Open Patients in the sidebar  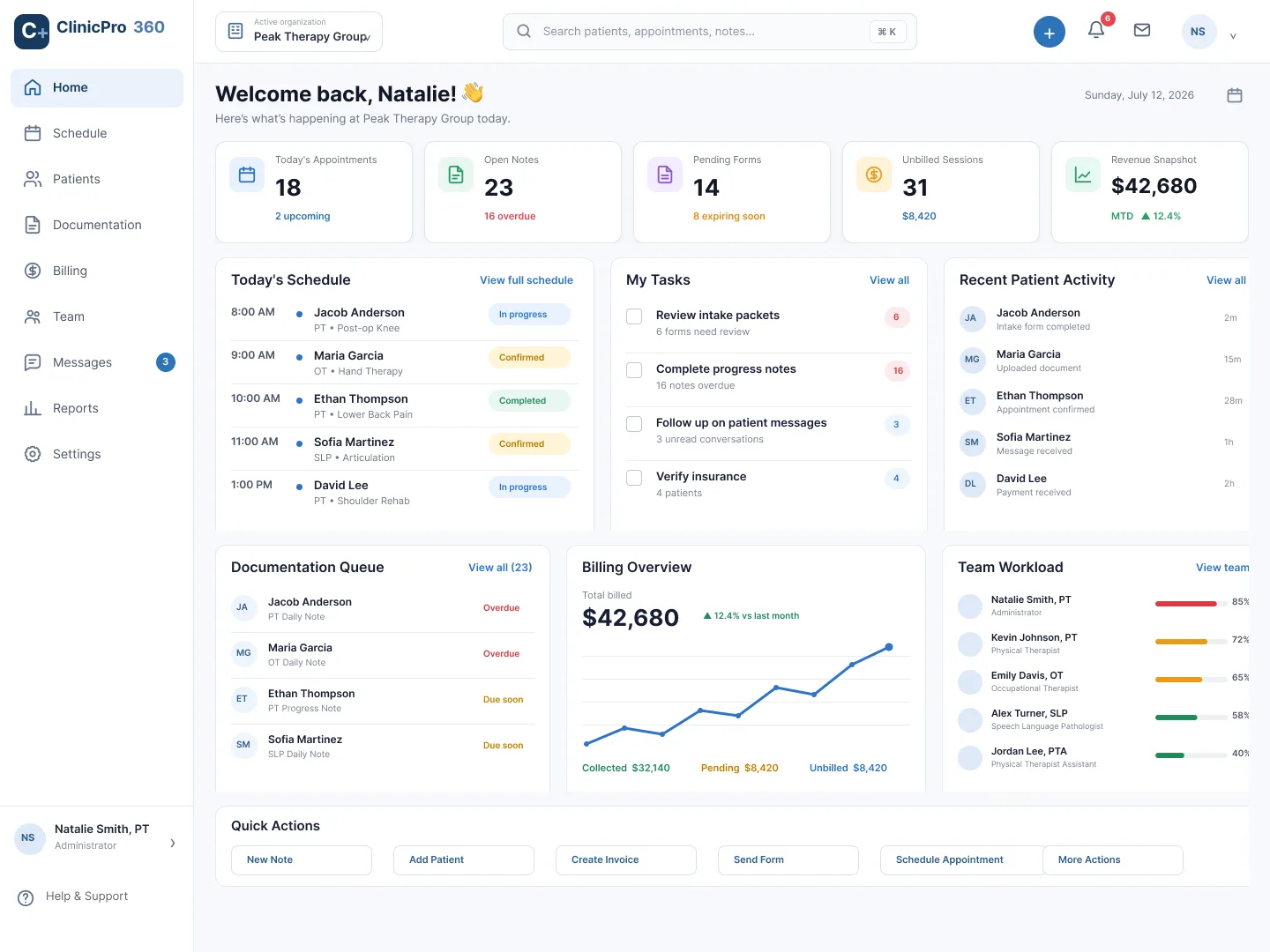tap(97, 180)
